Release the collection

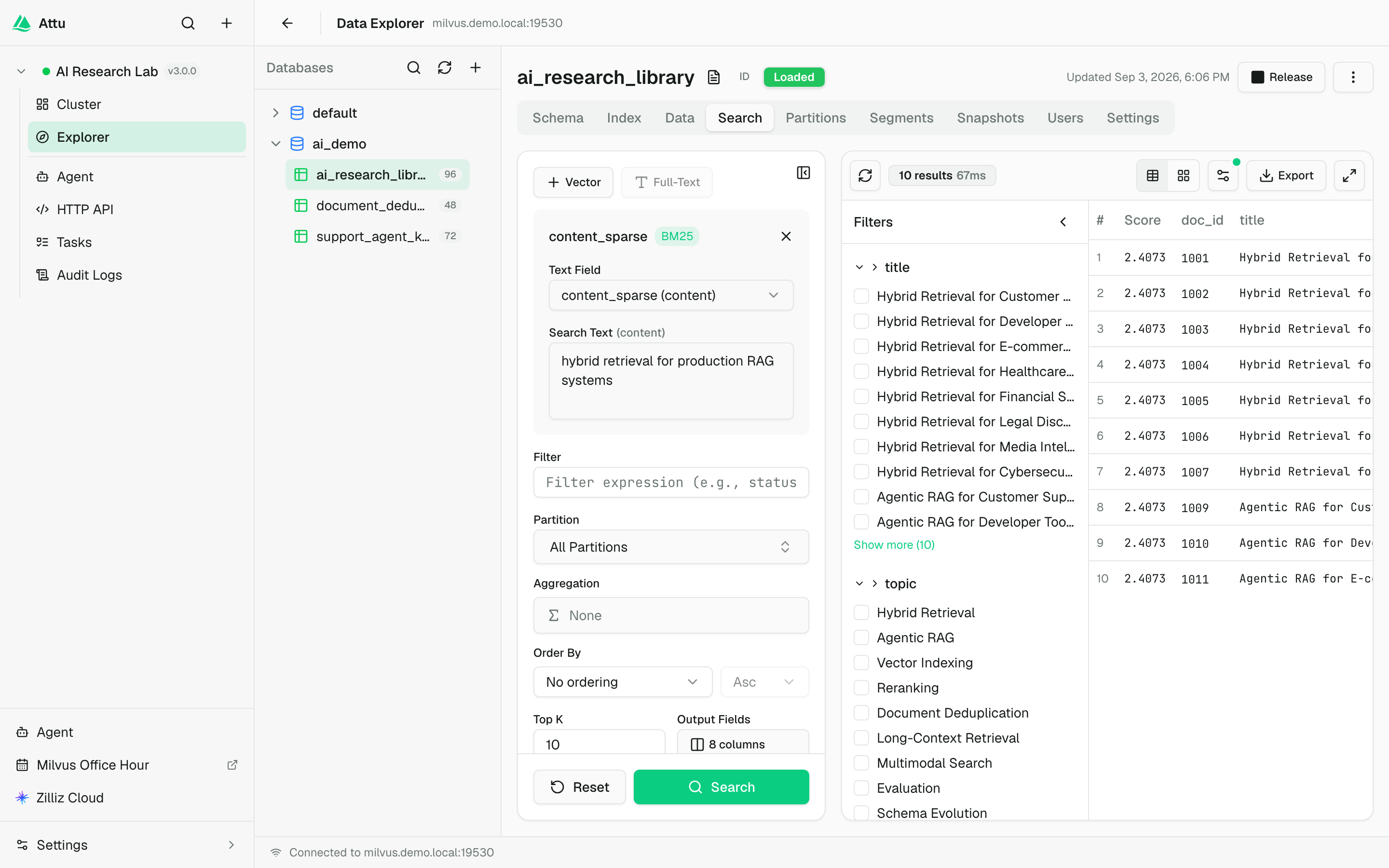coord(1281,77)
